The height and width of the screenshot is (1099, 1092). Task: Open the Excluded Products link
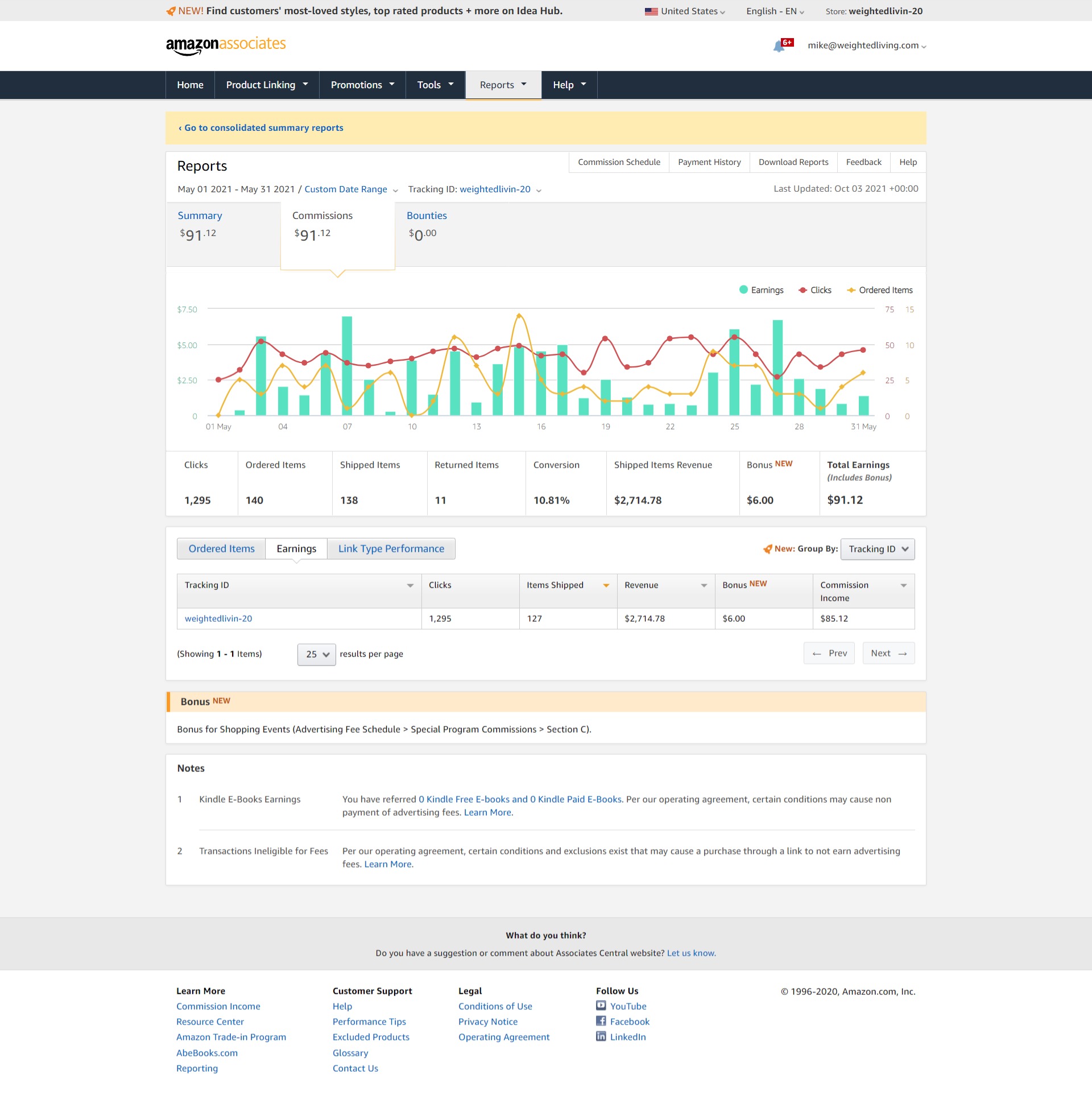click(x=371, y=1037)
